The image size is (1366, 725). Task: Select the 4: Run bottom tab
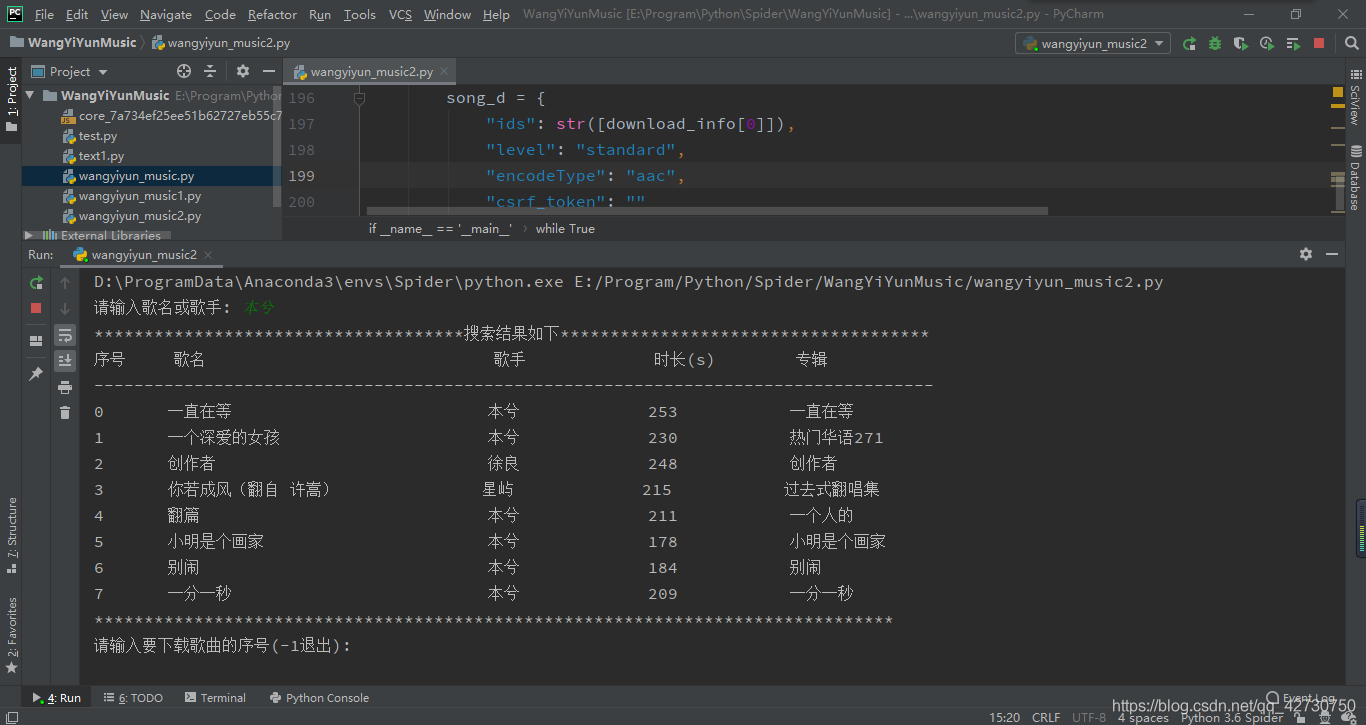[x=58, y=698]
